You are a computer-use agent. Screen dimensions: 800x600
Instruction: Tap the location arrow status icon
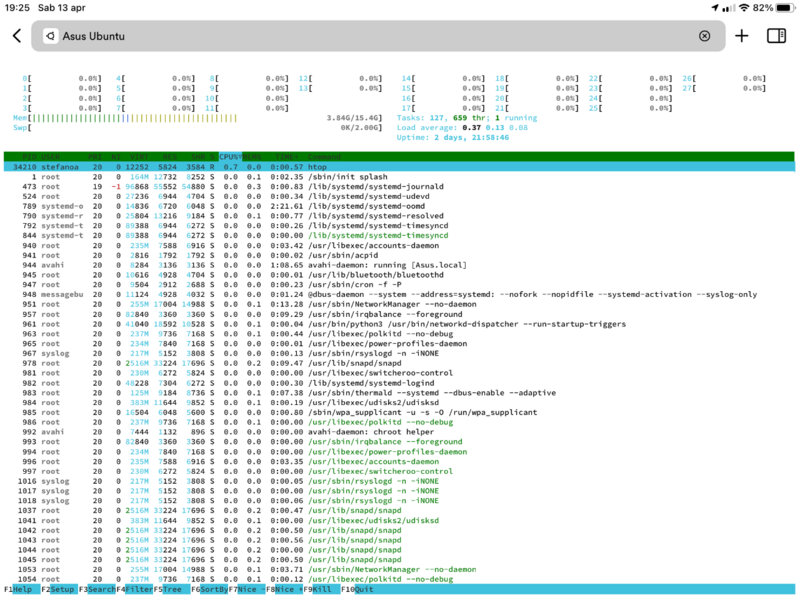pos(714,7)
